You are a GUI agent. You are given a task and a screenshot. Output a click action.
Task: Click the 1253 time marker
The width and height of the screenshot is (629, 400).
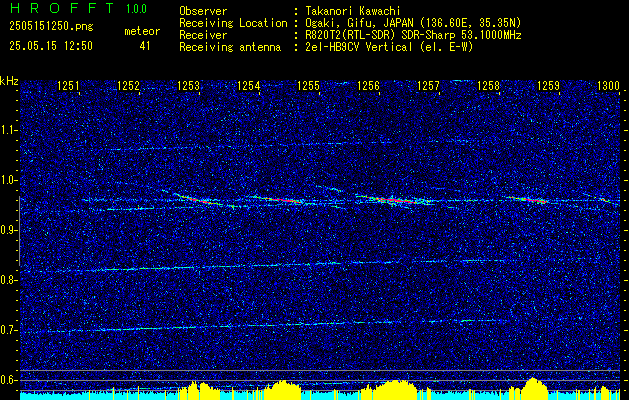[x=188, y=85]
